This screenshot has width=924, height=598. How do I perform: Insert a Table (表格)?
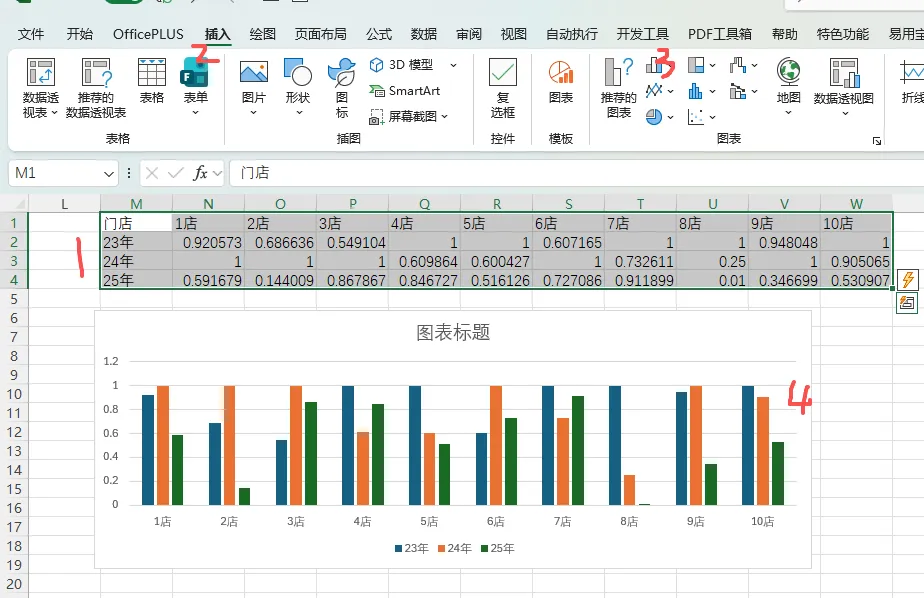pos(151,81)
